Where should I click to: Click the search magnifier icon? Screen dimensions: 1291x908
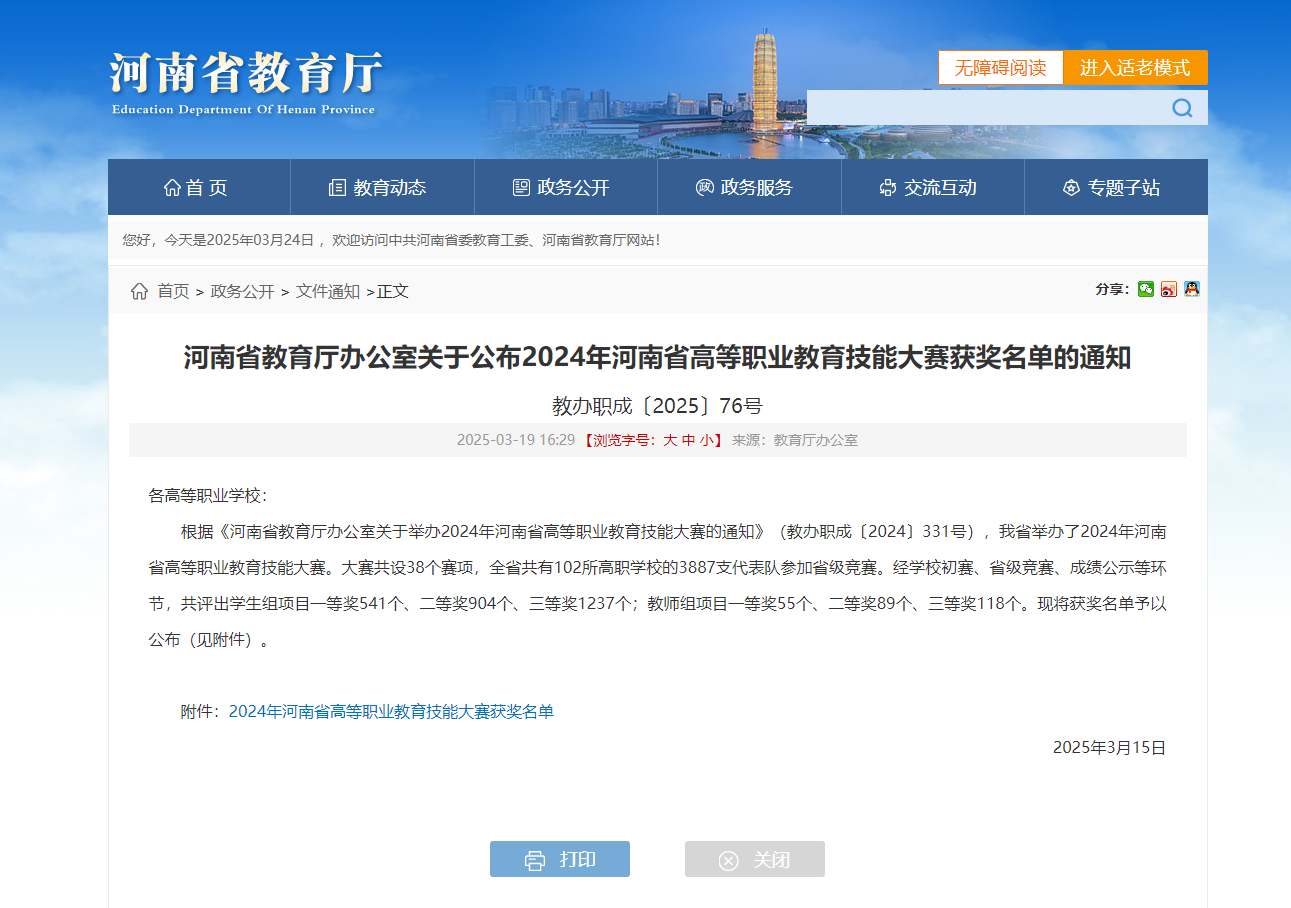click(1182, 108)
